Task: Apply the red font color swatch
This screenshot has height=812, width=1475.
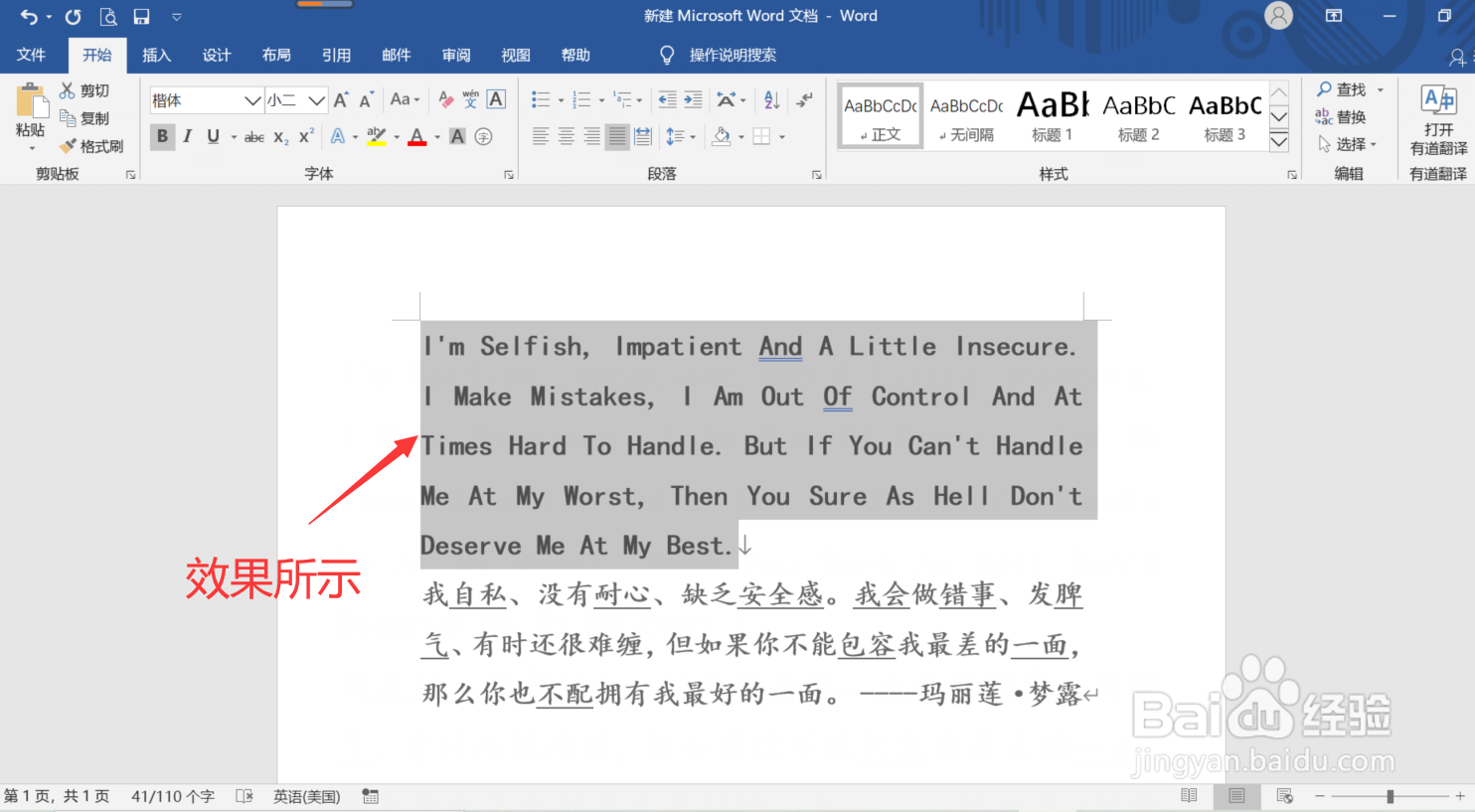Action: (417, 136)
